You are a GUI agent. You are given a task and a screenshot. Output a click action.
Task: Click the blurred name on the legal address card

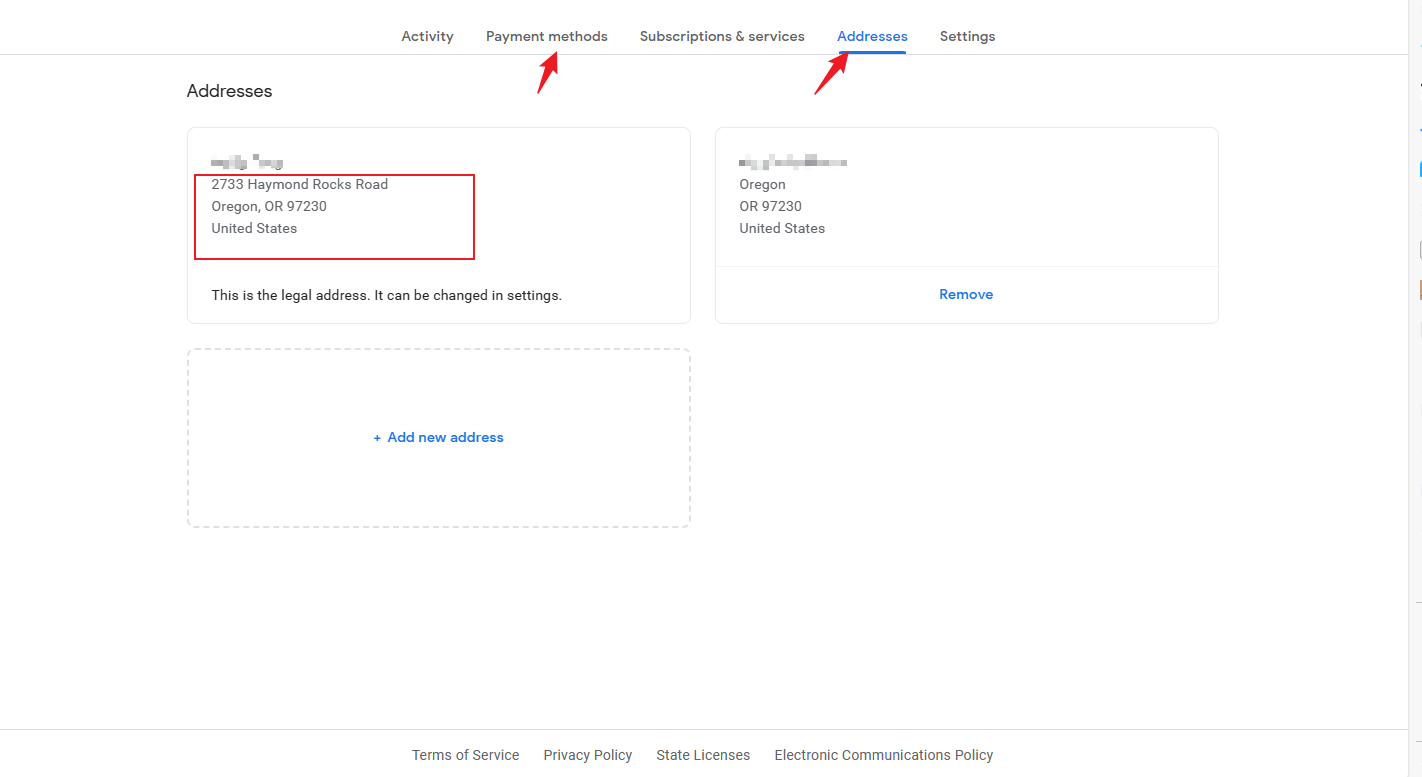click(247, 161)
